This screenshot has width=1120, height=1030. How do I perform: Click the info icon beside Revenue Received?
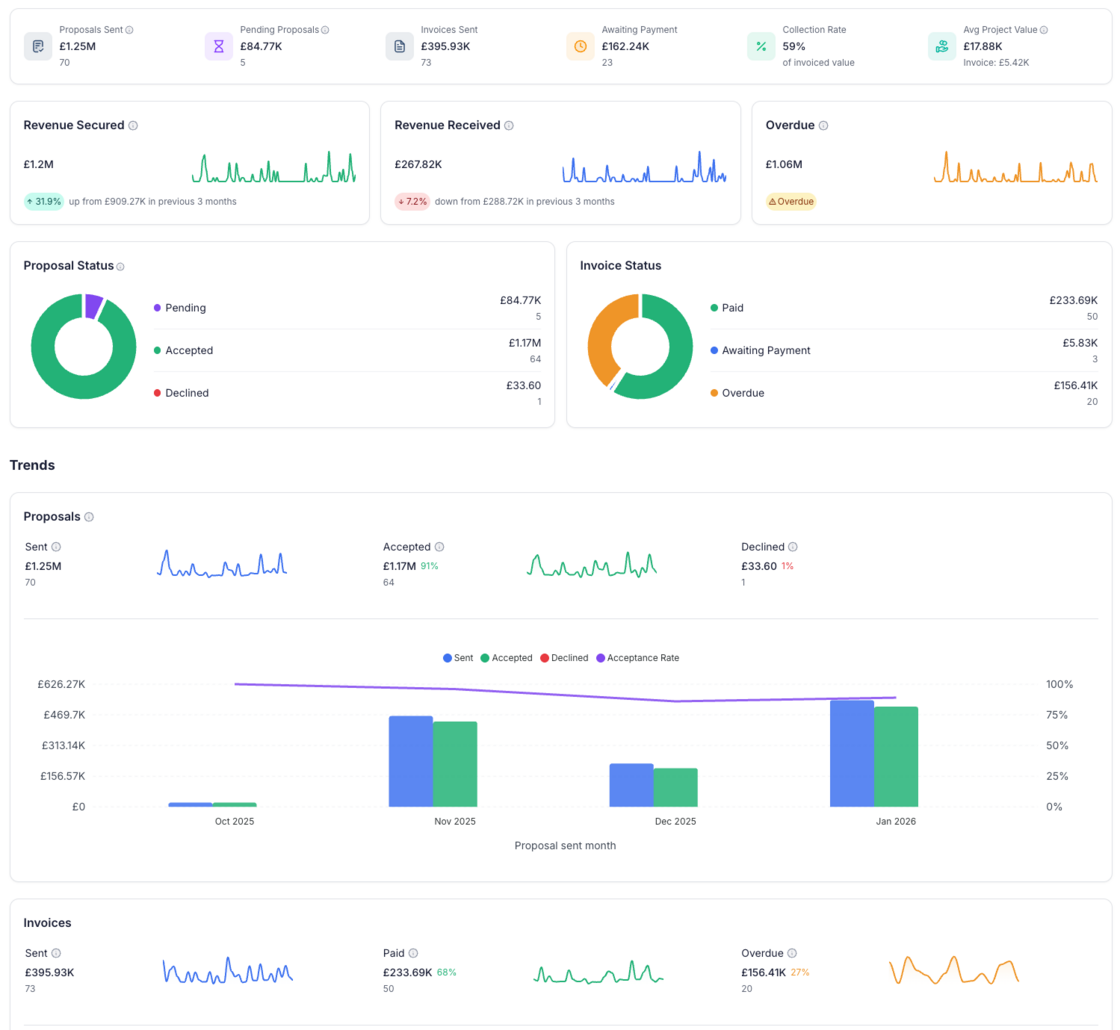(509, 126)
